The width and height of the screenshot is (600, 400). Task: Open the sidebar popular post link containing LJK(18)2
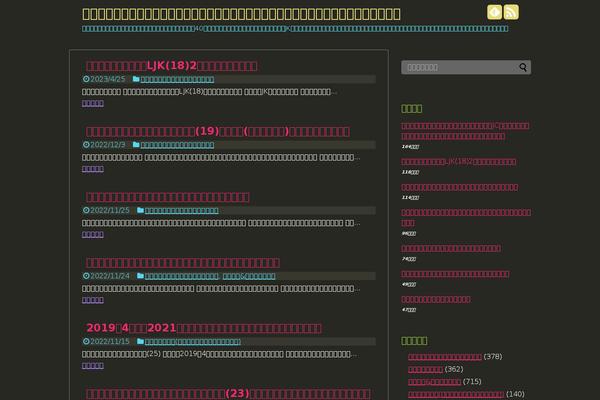click(459, 162)
